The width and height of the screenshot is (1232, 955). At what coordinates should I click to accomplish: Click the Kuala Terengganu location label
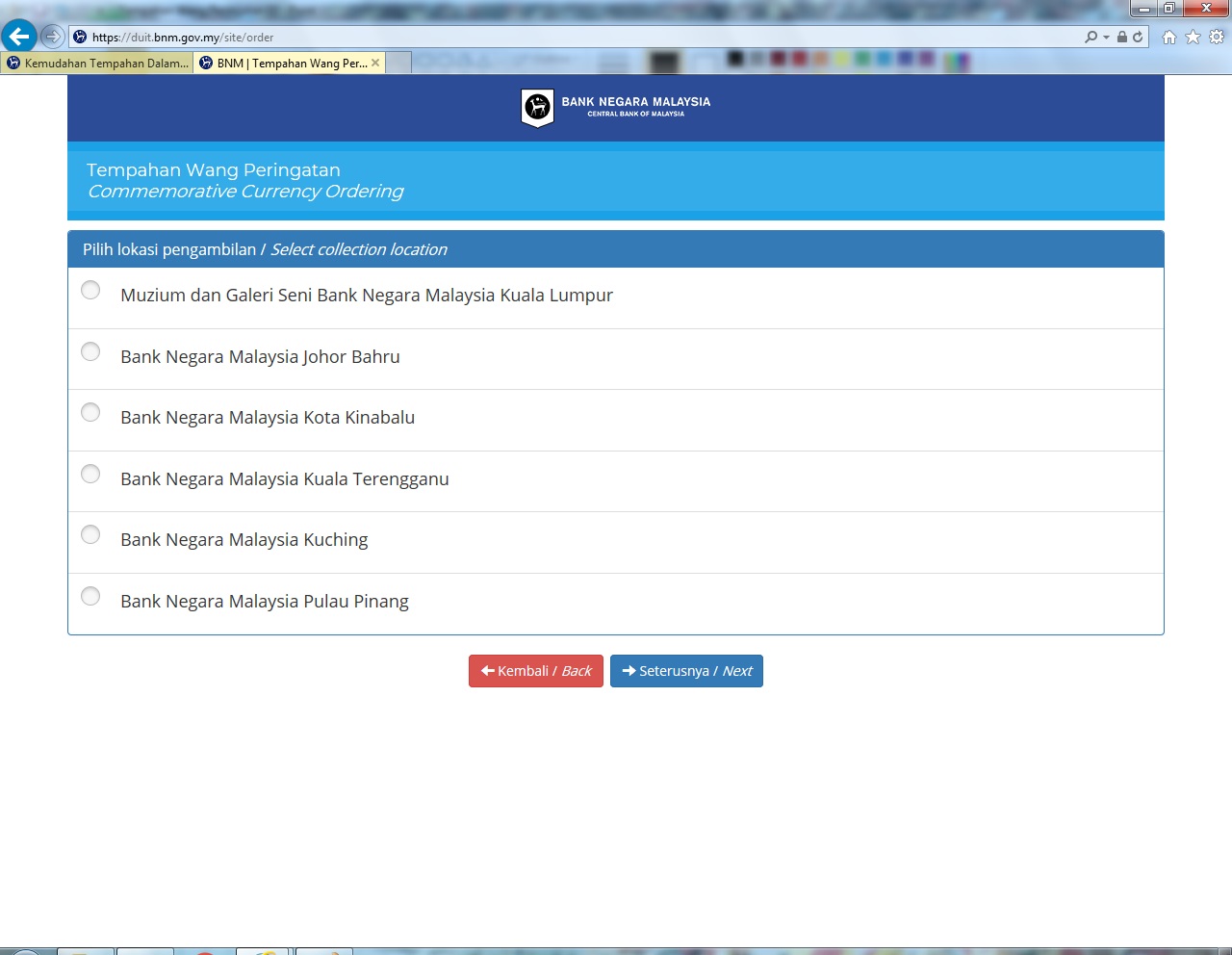285,478
